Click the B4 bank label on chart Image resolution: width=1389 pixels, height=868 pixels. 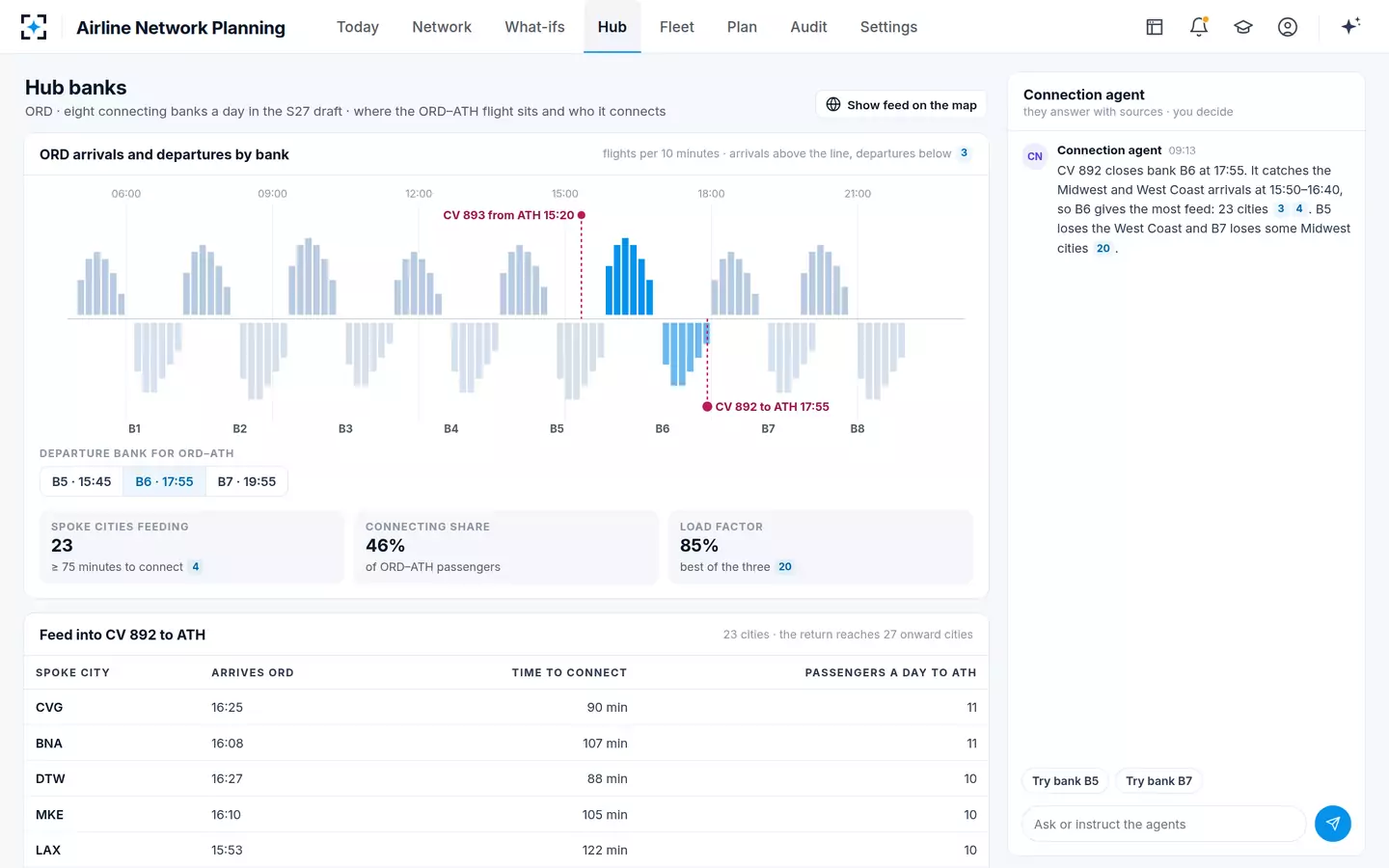click(450, 429)
